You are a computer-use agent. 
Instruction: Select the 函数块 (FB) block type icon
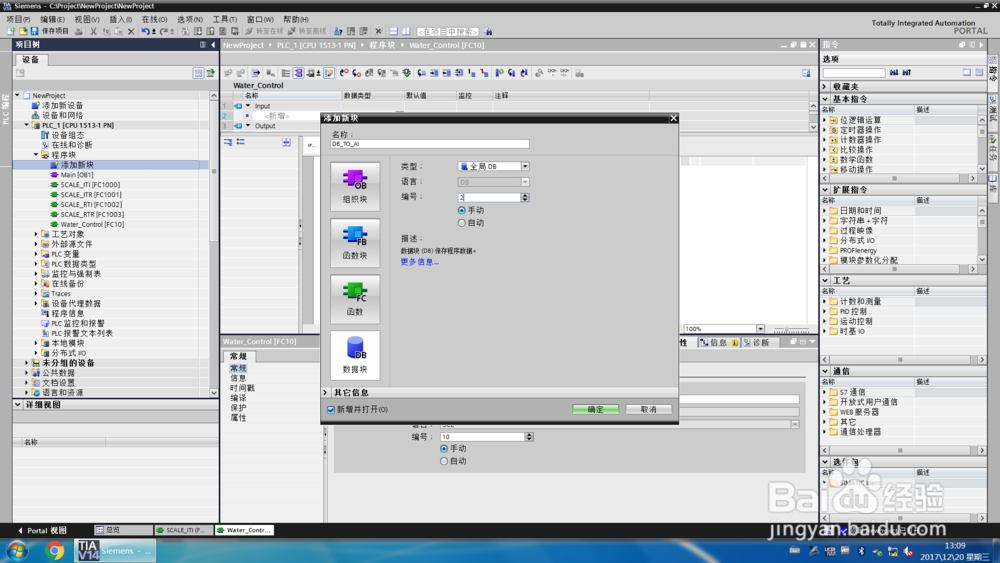355,242
